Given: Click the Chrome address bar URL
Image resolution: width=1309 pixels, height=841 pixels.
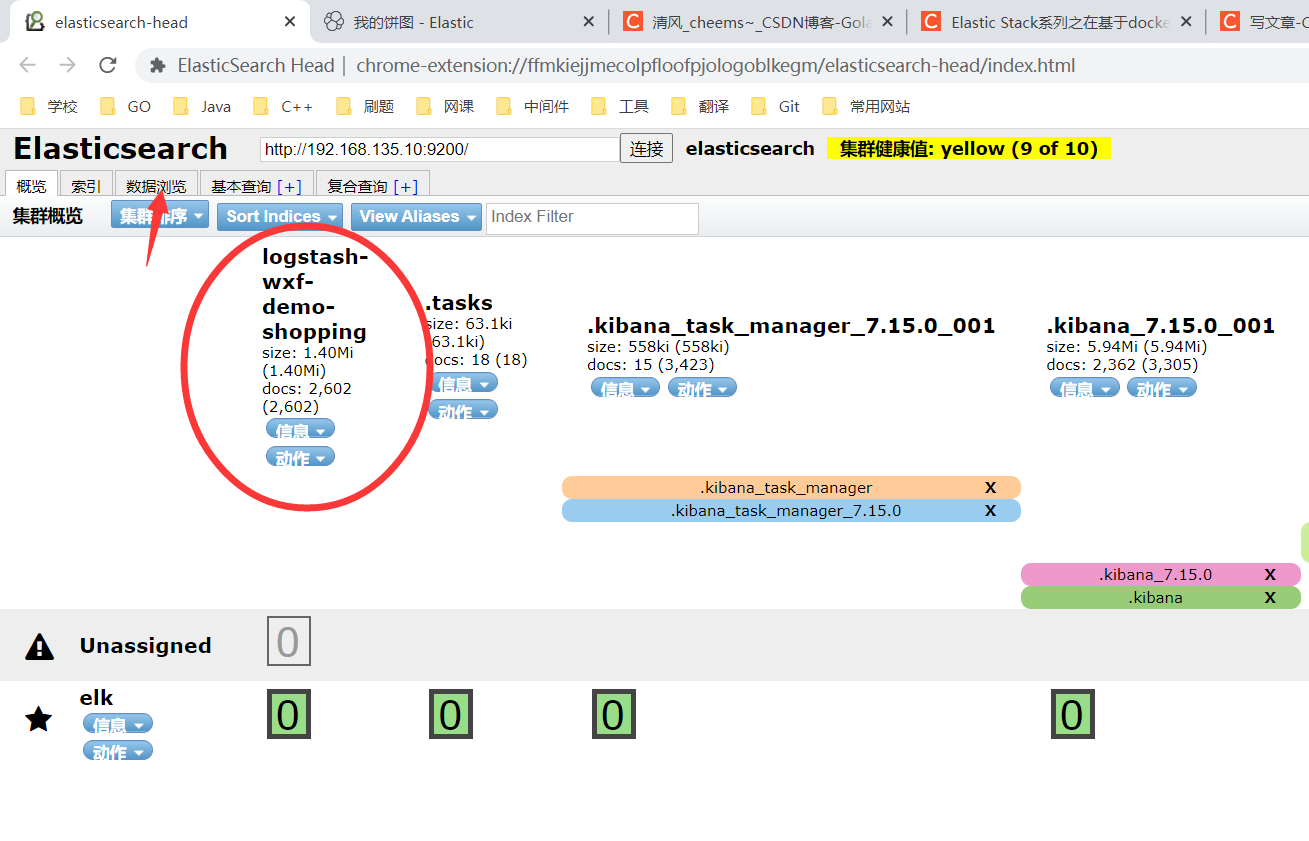Looking at the screenshot, I should (716, 65).
